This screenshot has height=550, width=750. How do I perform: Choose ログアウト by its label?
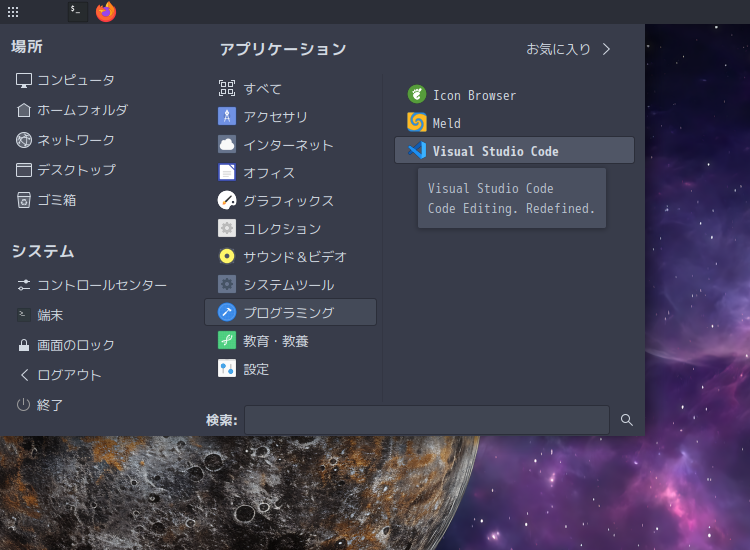(69, 375)
